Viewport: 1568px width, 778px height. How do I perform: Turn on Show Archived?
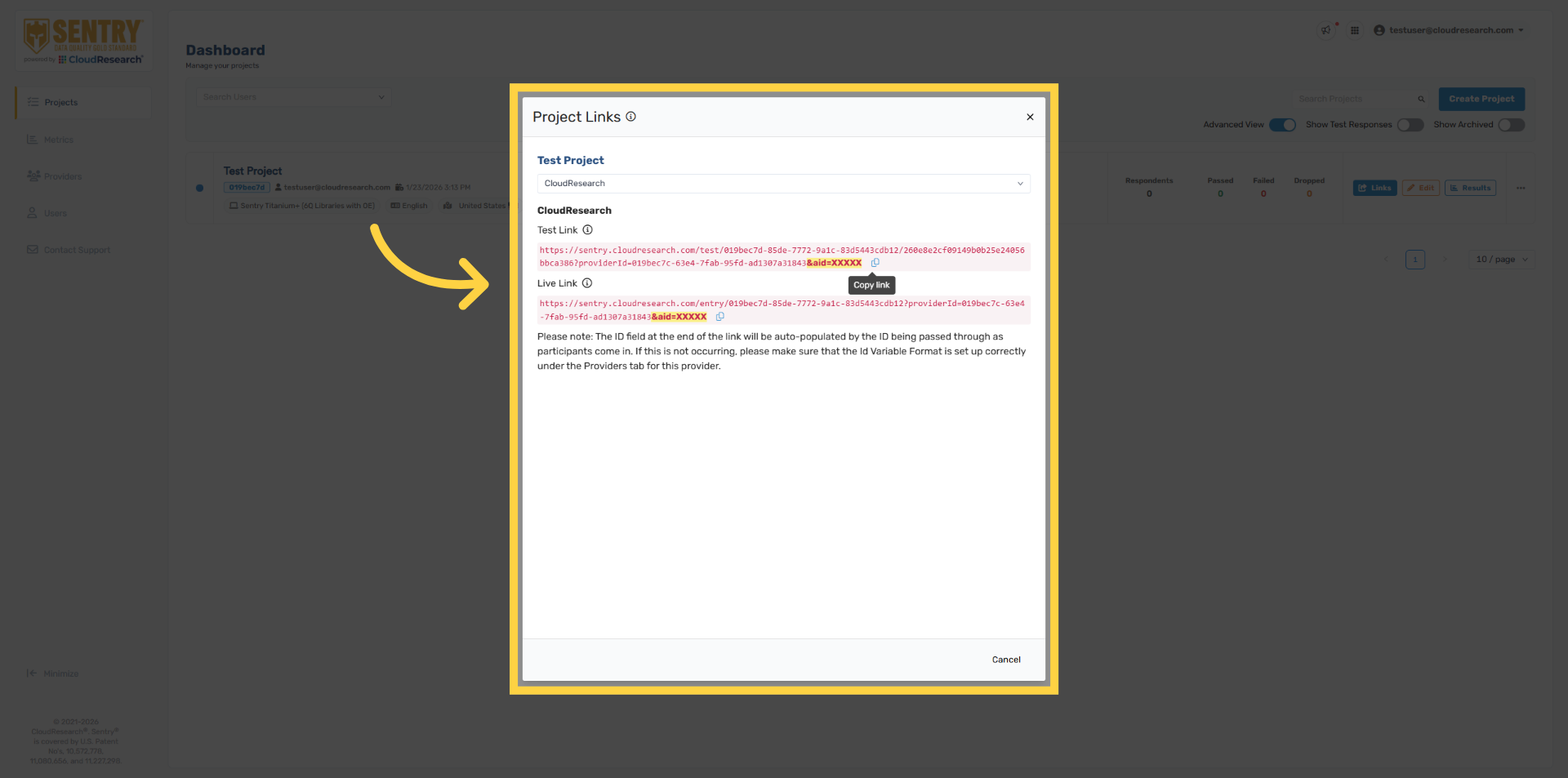[x=1511, y=125]
